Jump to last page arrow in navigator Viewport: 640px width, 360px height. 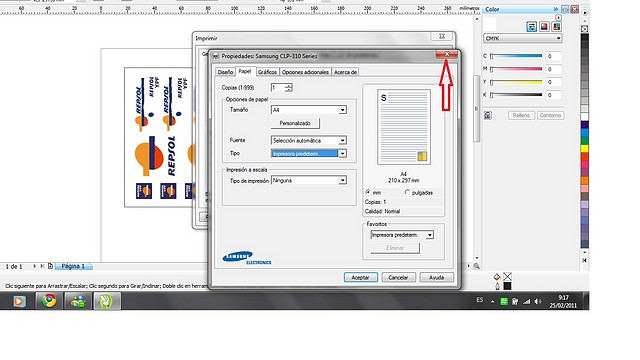click(42, 266)
